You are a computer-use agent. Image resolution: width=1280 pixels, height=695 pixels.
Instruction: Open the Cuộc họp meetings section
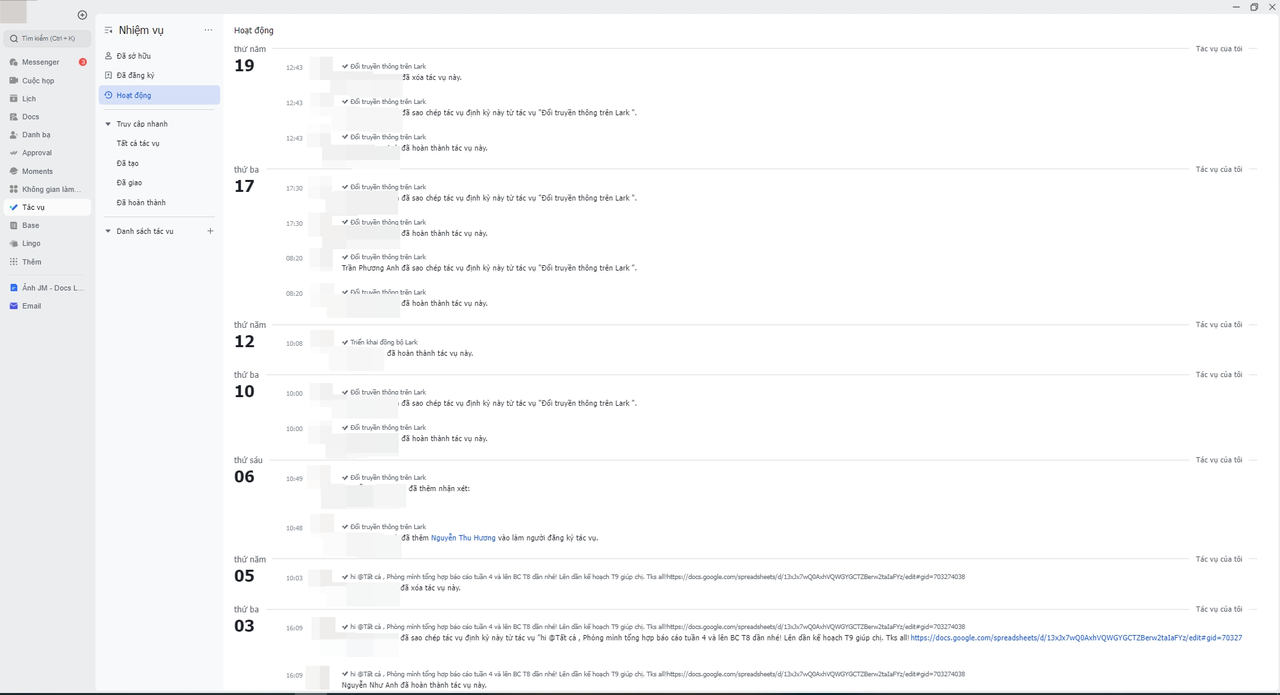[38, 81]
